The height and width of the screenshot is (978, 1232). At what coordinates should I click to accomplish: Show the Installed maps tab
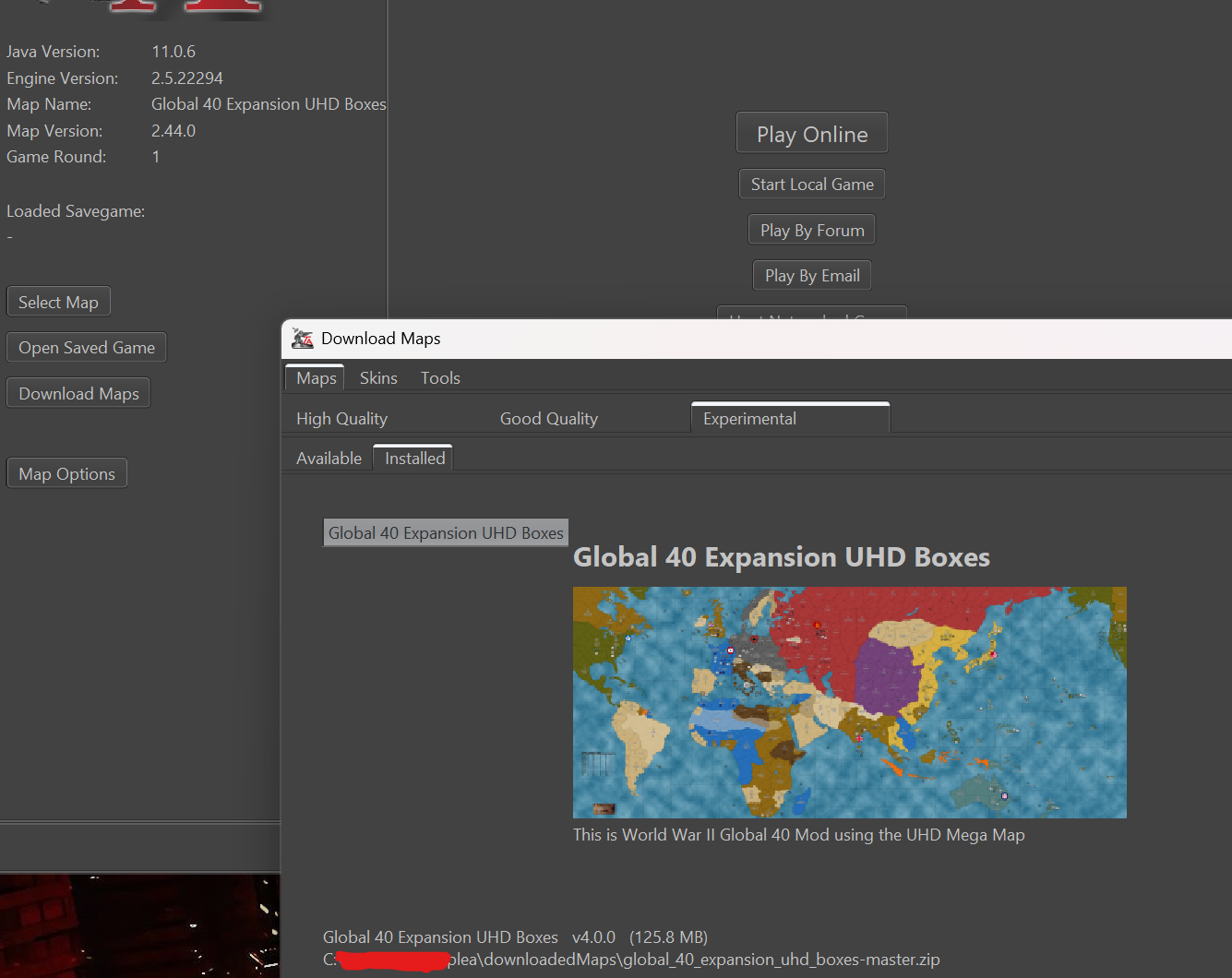click(x=414, y=459)
